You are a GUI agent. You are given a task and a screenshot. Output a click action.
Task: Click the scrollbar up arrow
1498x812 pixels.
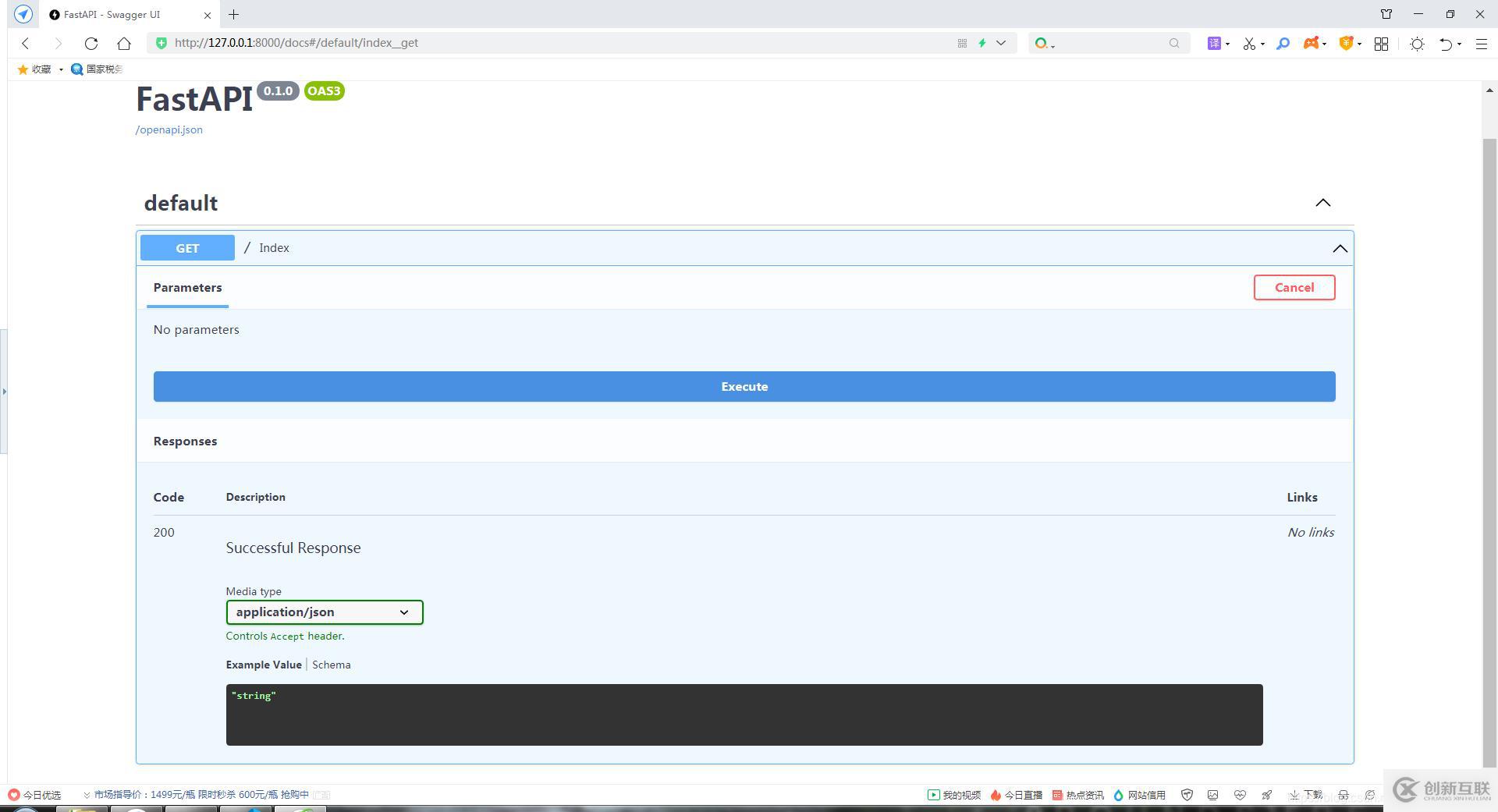pyautogui.click(x=1489, y=90)
